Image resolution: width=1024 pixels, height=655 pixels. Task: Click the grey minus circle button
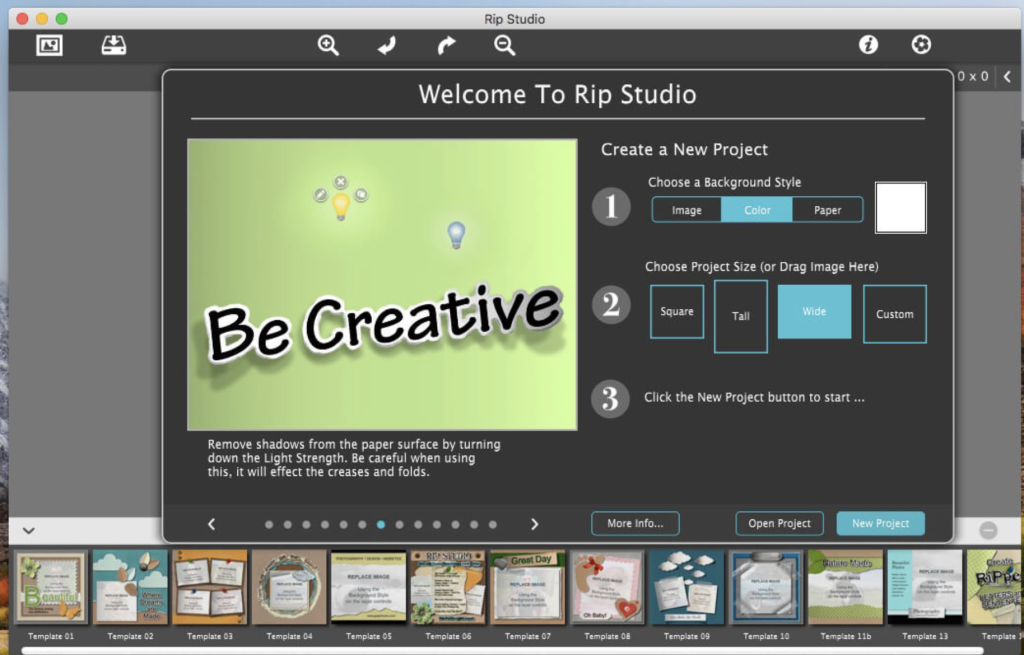pos(988,530)
